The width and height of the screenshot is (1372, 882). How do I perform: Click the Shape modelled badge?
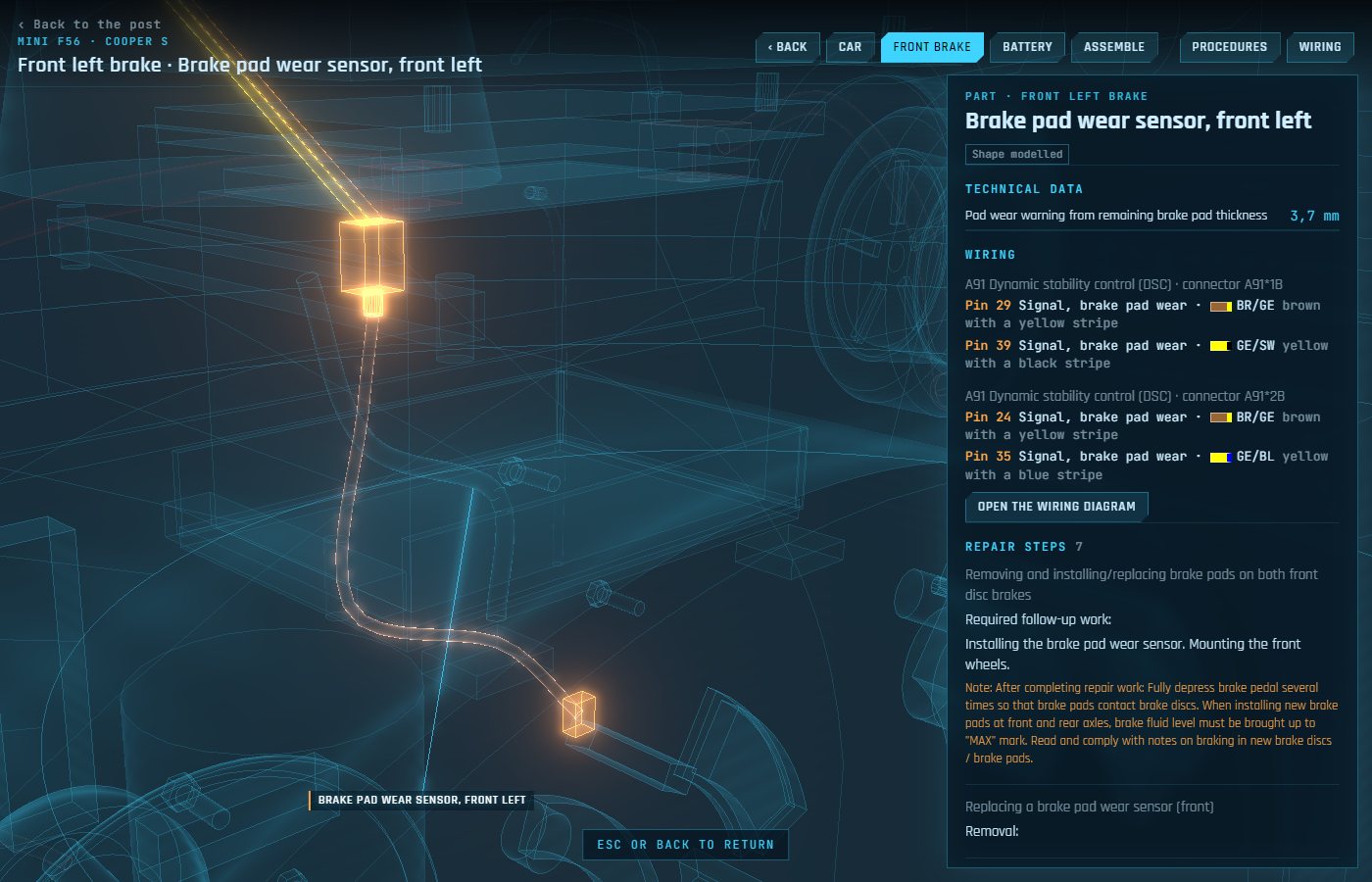[1016, 154]
